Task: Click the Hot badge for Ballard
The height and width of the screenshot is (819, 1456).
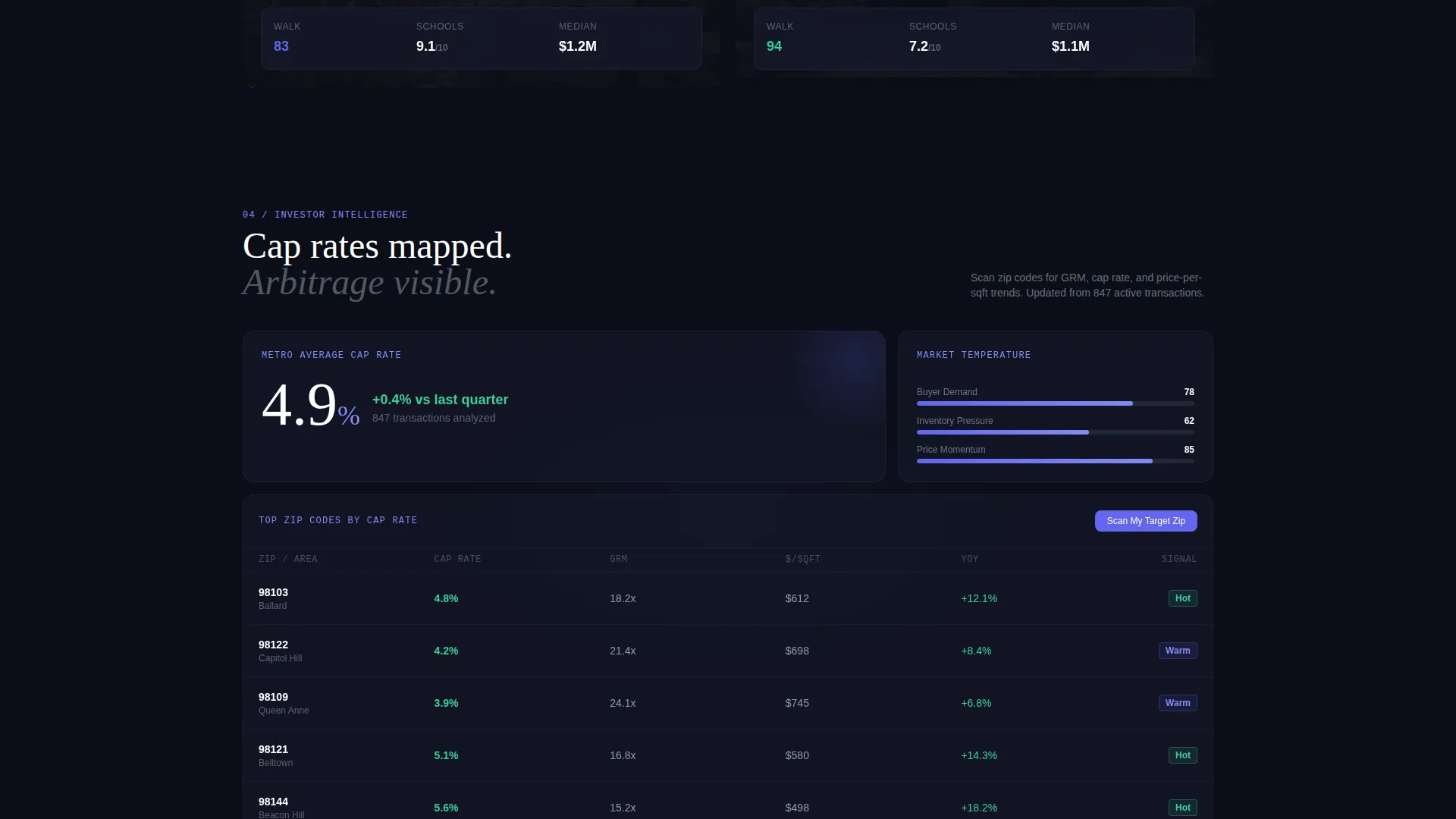Action: (1182, 598)
